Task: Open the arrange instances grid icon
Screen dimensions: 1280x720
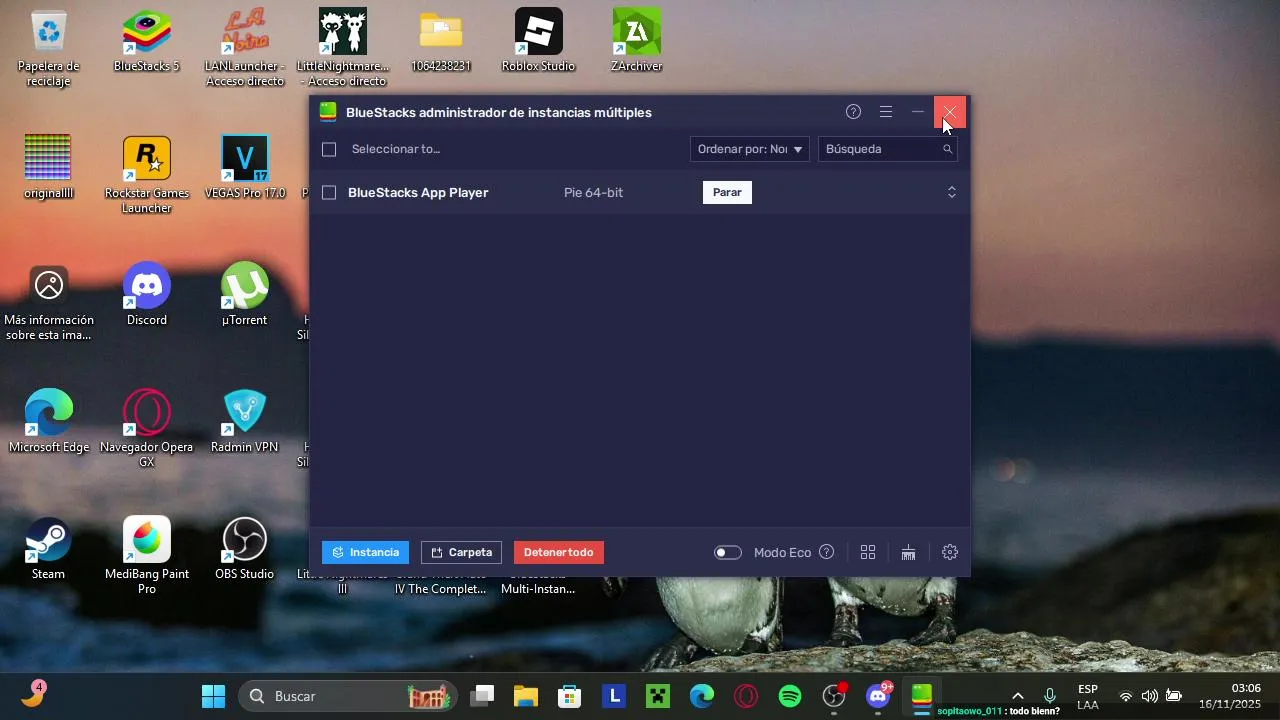Action: click(868, 552)
